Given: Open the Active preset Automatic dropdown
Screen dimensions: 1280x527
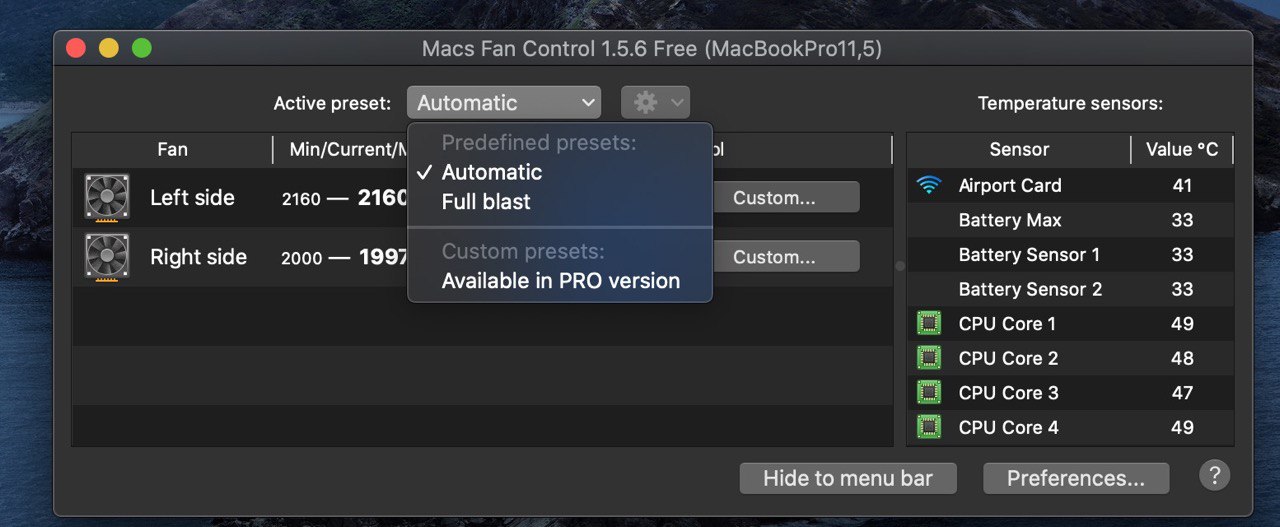Looking at the screenshot, I should tap(504, 102).
